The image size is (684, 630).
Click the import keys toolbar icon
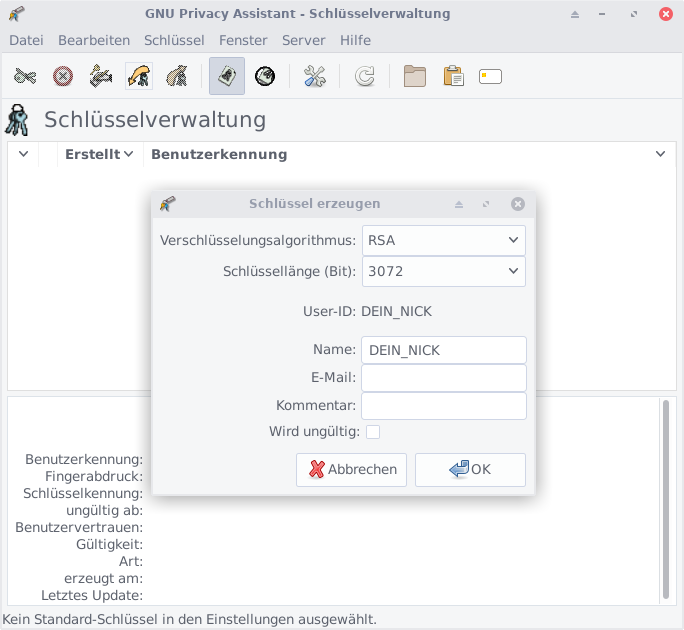pos(138,77)
